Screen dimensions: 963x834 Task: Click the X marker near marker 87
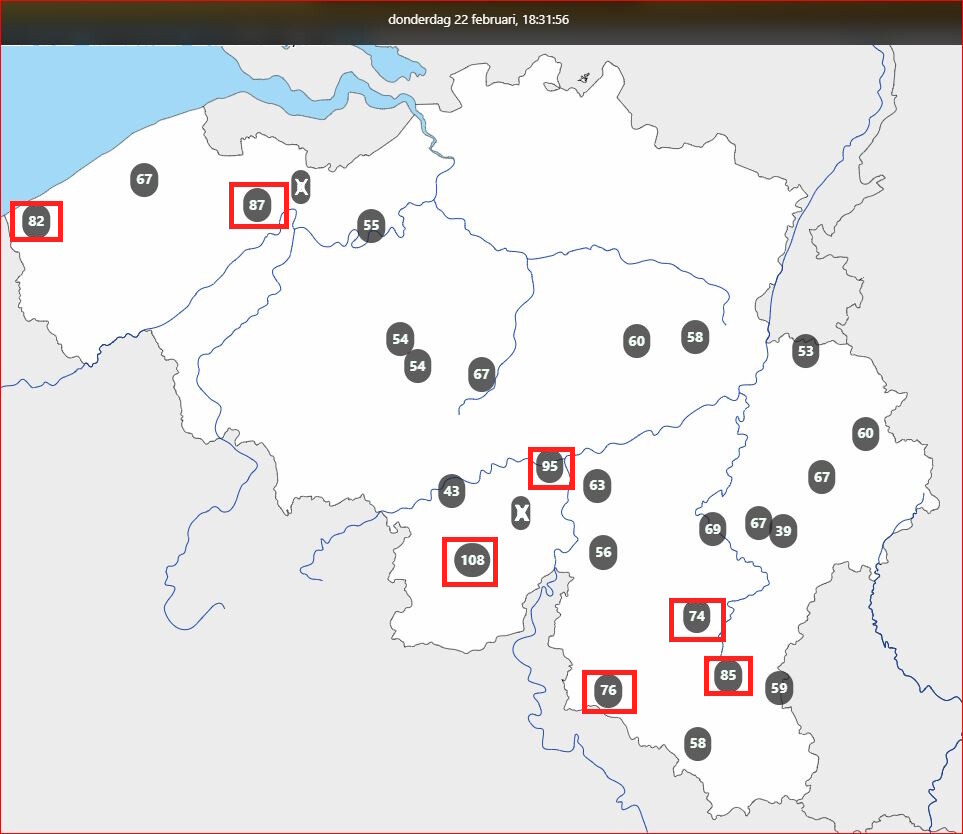click(300, 187)
